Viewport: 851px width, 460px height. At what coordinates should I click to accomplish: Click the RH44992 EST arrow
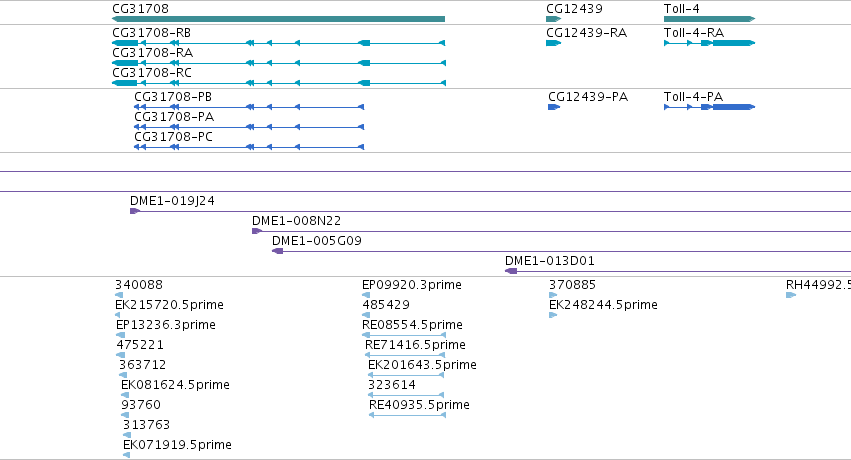(791, 295)
